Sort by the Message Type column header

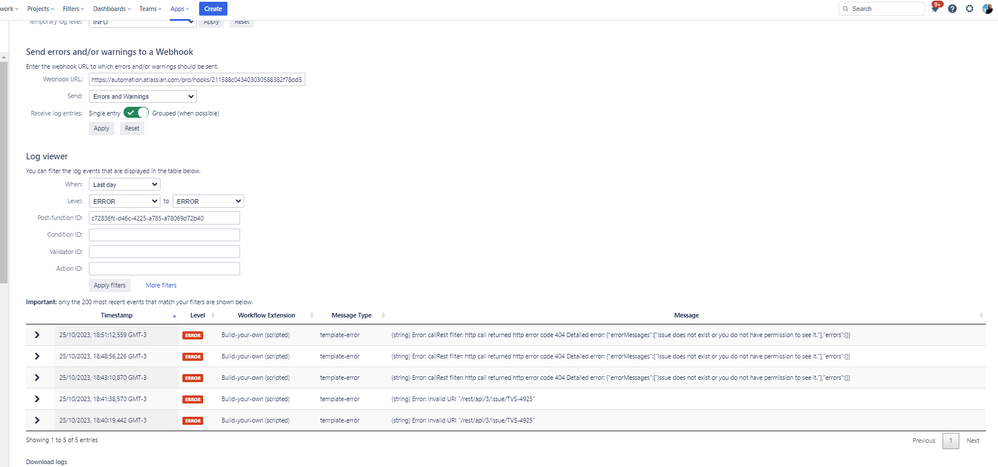coord(351,316)
